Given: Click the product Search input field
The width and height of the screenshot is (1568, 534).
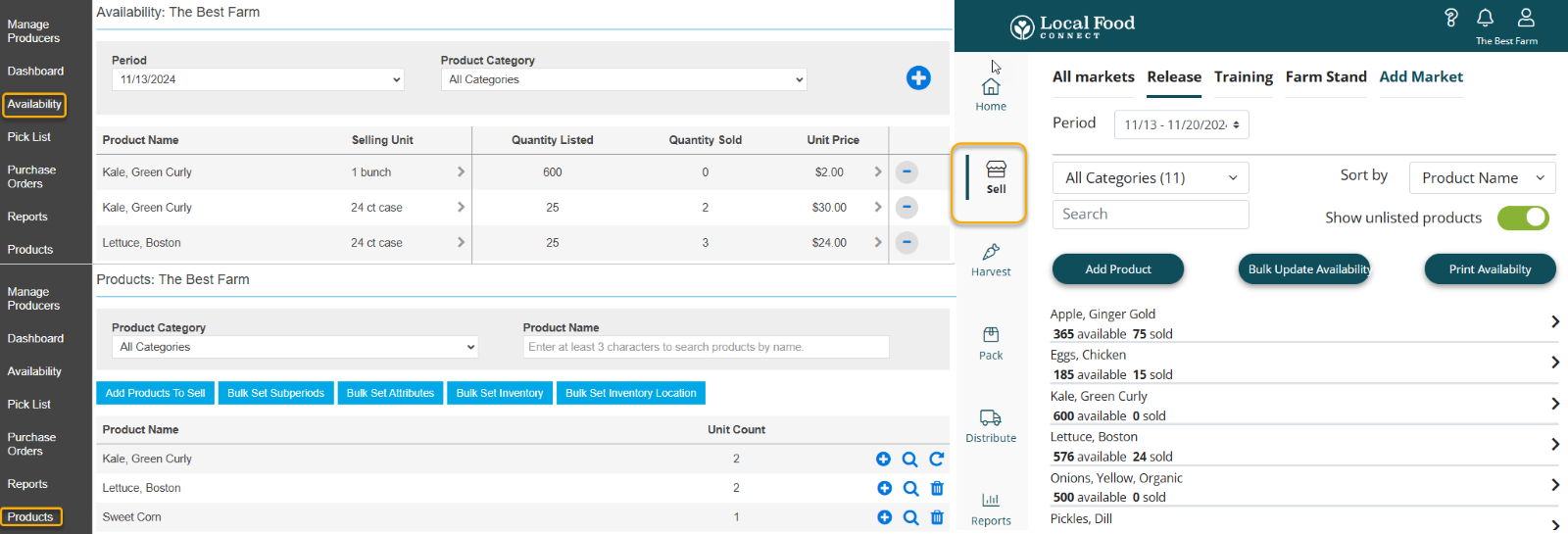Looking at the screenshot, I should pyautogui.click(x=1151, y=215).
